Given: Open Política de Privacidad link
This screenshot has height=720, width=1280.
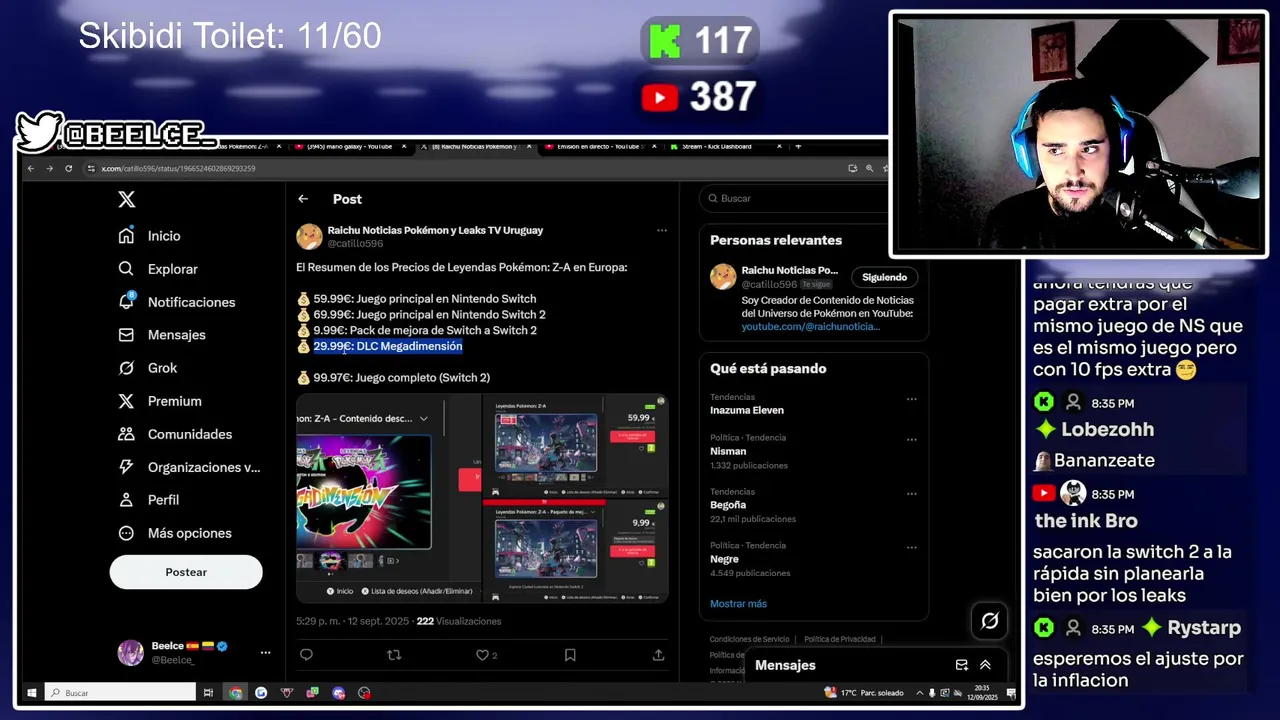Looking at the screenshot, I should [839, 639].
